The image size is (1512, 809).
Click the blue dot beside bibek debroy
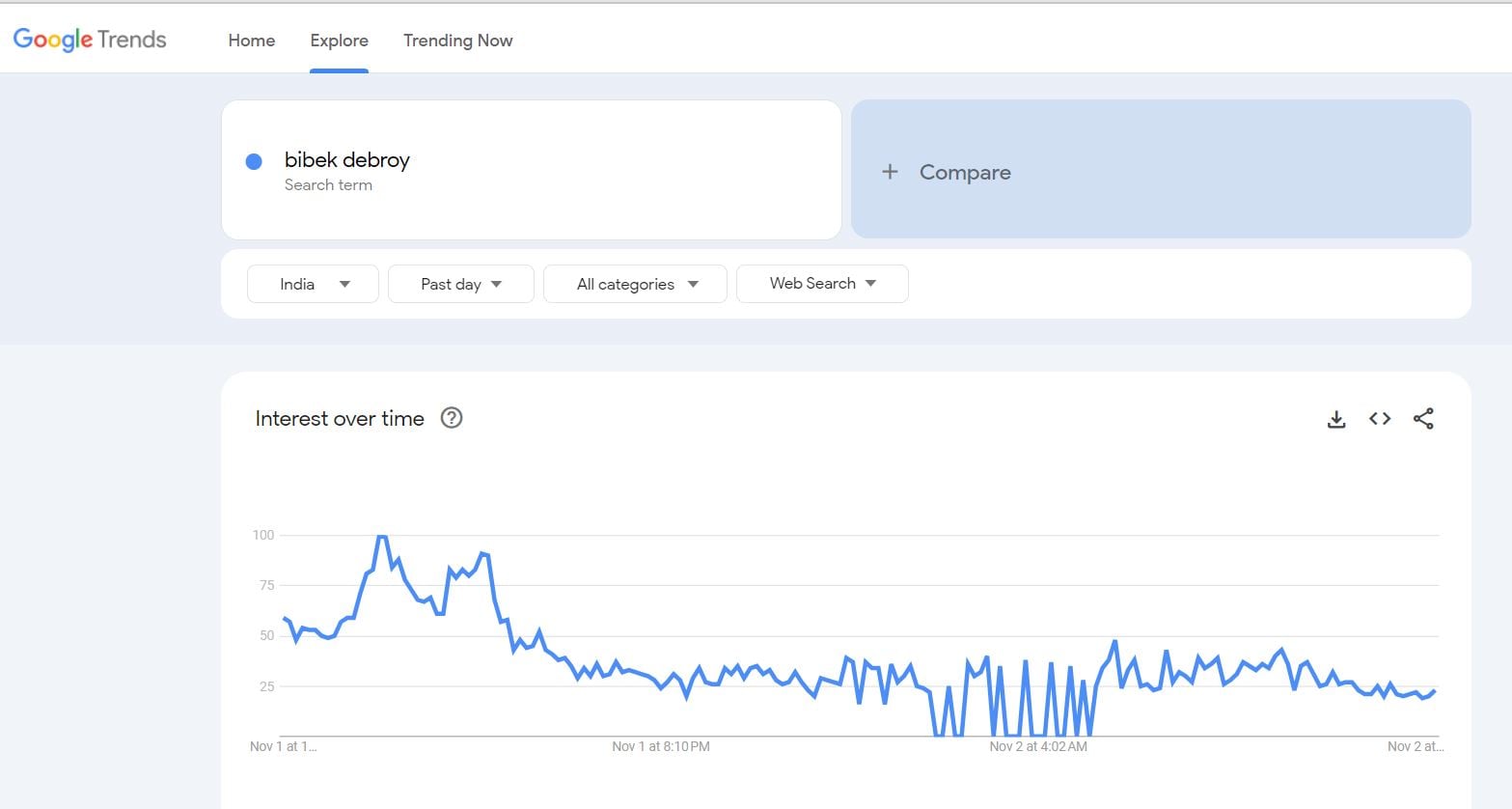click(x=254, y=162)
